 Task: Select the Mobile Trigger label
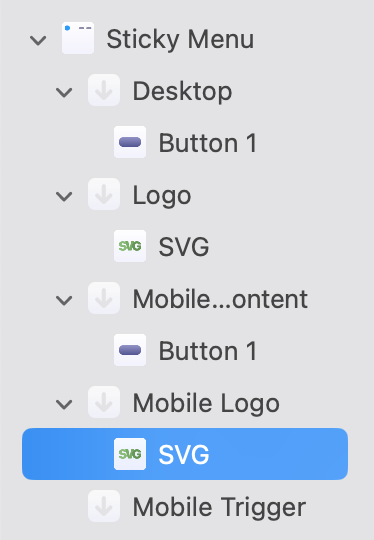click(x=219, y=507)
